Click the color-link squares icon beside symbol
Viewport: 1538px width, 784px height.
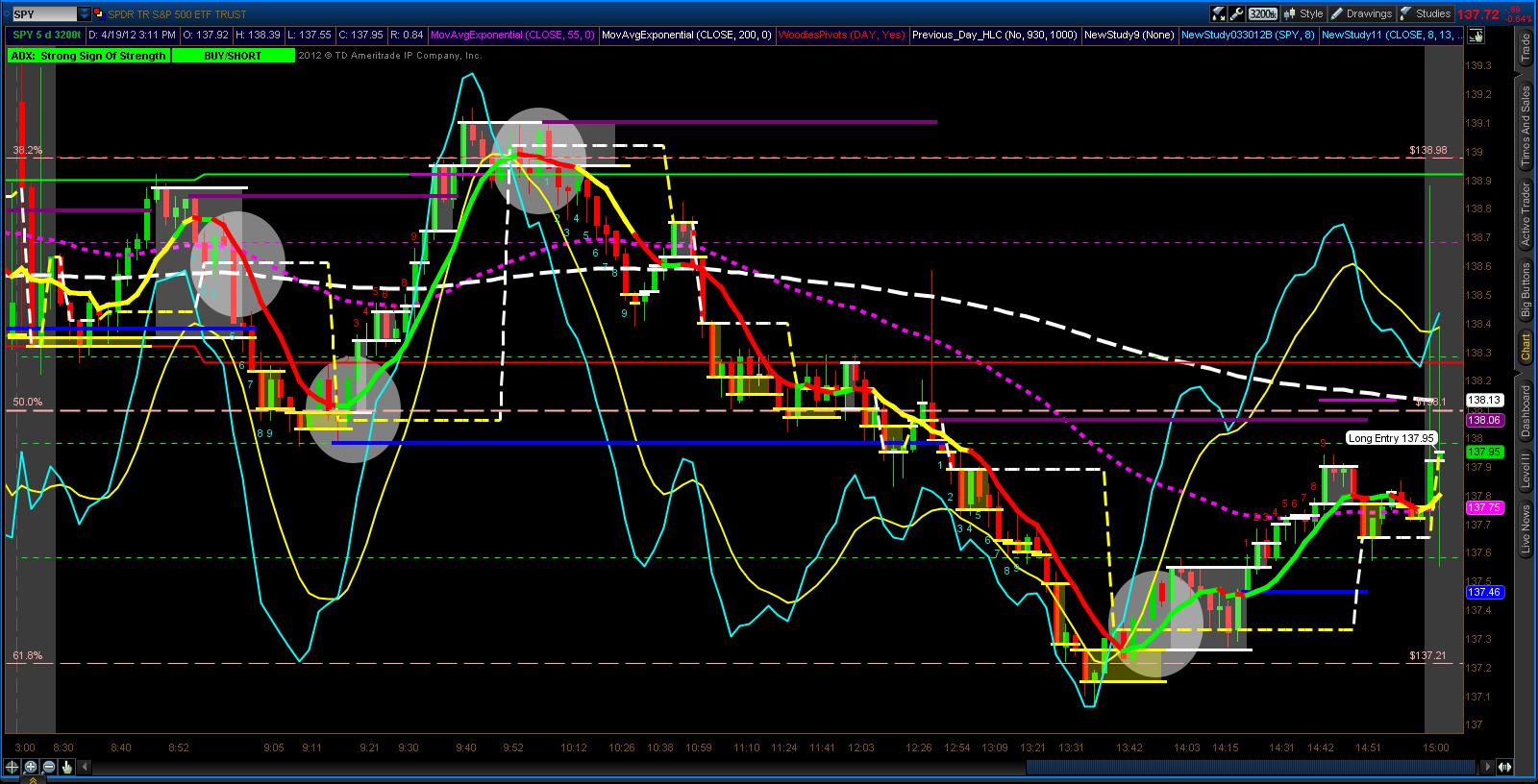(100, 14)
